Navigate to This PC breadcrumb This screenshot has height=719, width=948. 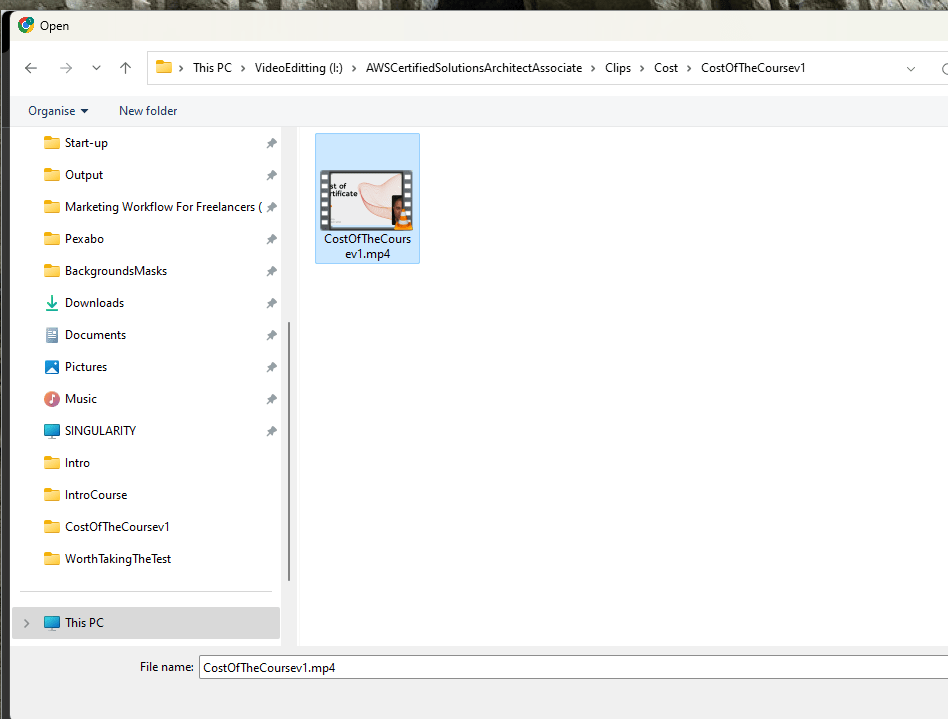click(212, 68)
